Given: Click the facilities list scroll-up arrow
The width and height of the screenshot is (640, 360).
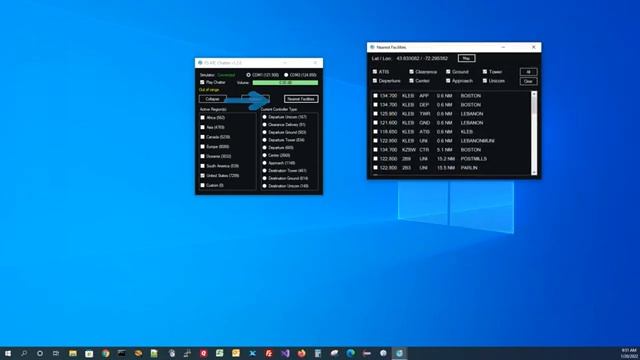Looking at the screenshot, I should [x=534, y=94].
